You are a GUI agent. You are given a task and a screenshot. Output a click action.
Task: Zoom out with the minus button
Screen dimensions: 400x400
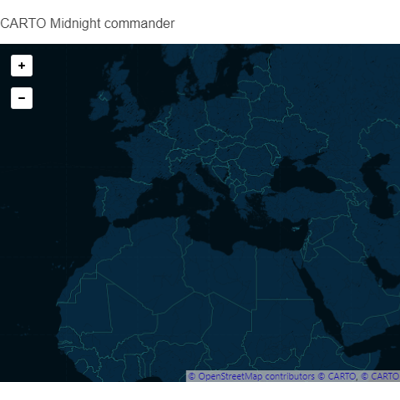click(x=22, y=98)
